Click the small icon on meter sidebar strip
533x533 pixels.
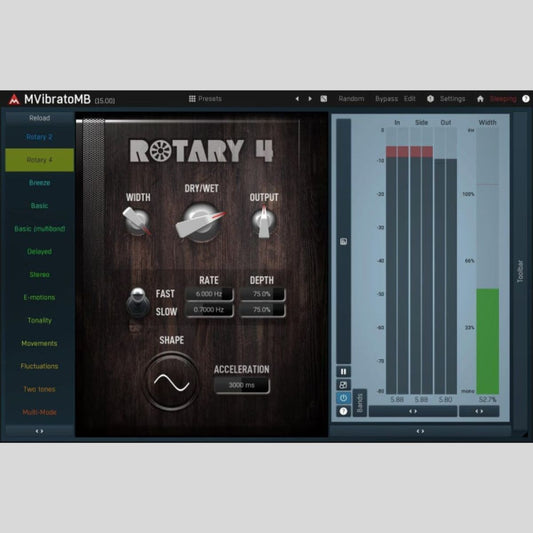pyautogui.click(x=343, y=241)
